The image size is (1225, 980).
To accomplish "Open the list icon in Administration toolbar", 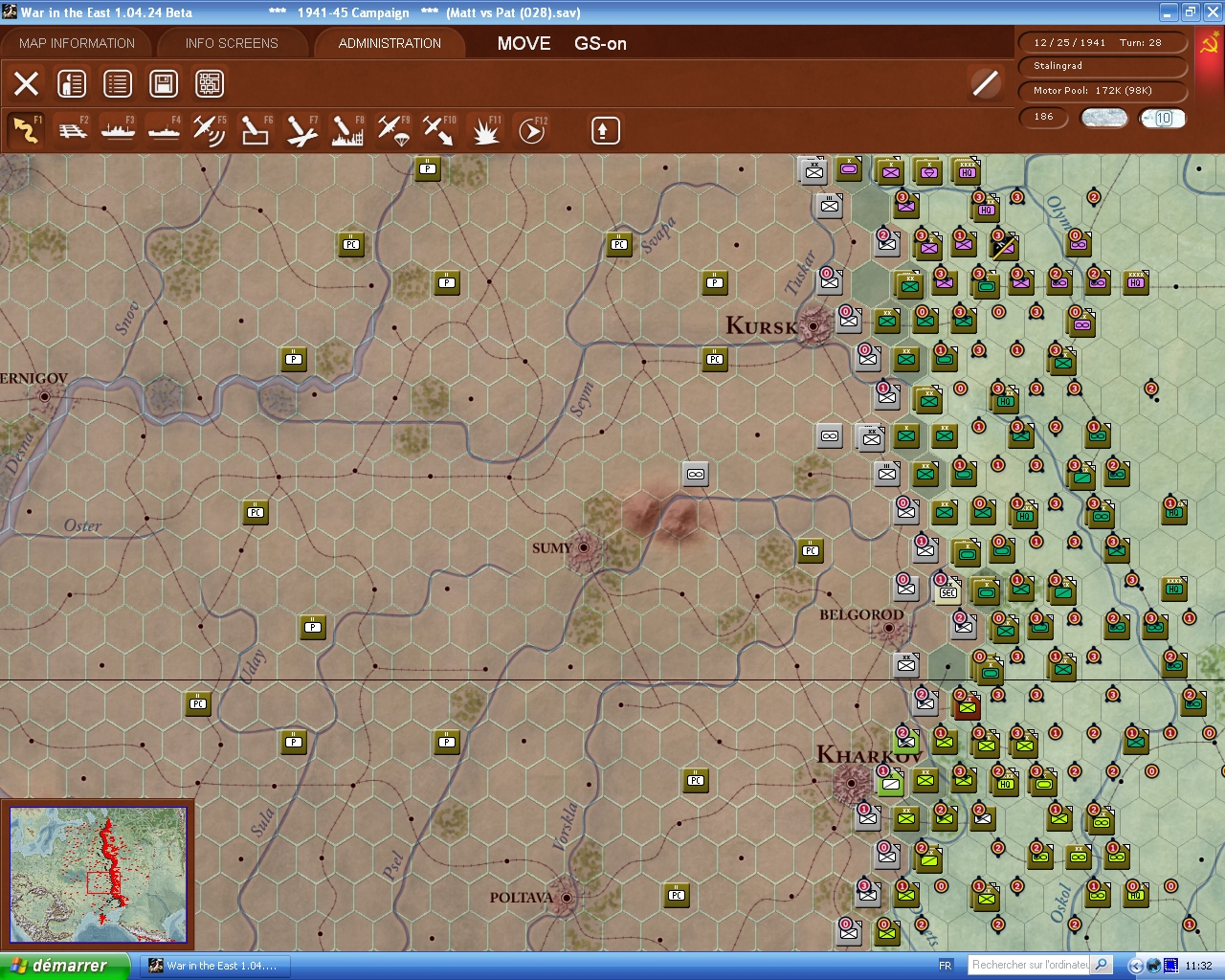I will point(118,83).
